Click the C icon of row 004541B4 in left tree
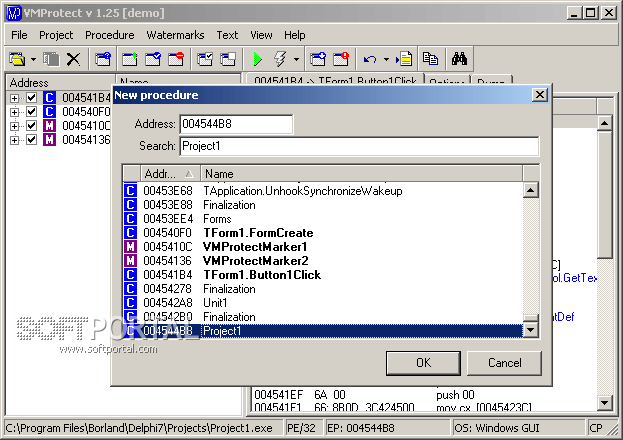 tap(49, 98)
